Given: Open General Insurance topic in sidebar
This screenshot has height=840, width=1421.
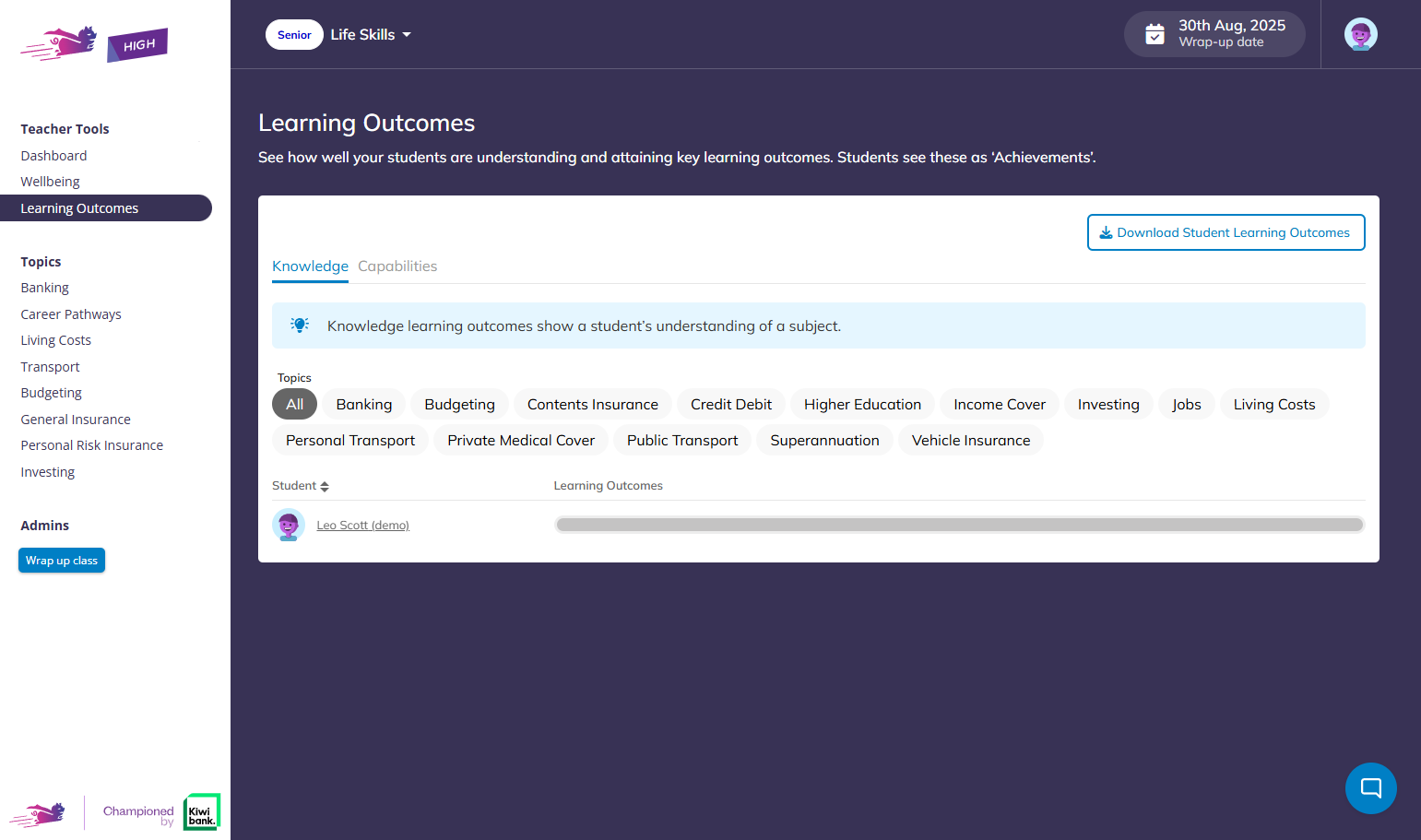Looking at the screenshot, I should 76,420.
